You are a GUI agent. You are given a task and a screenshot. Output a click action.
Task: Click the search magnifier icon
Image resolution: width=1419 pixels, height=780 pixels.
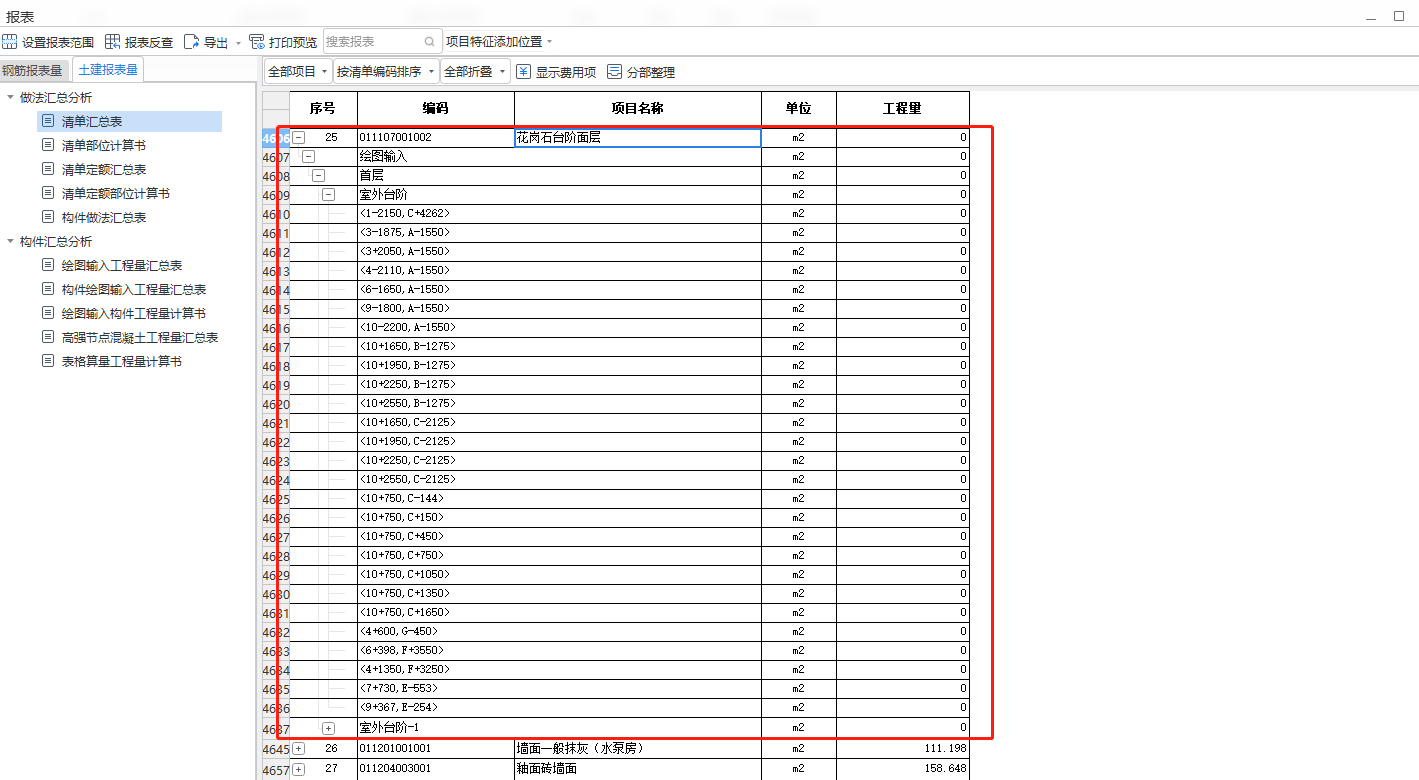pos(430,42)
